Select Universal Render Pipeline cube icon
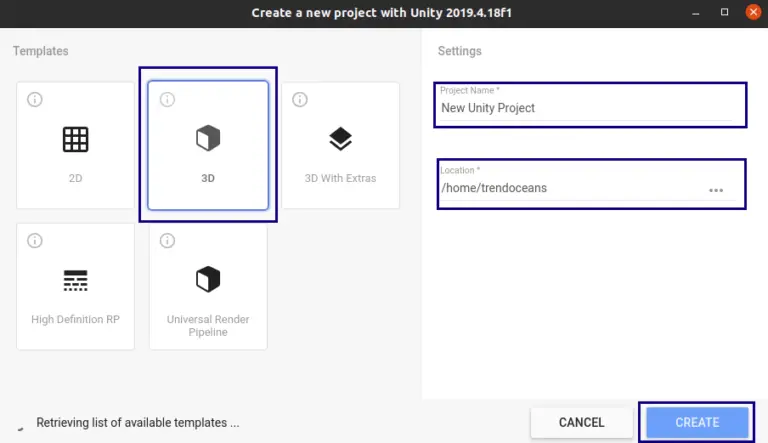 207,280
